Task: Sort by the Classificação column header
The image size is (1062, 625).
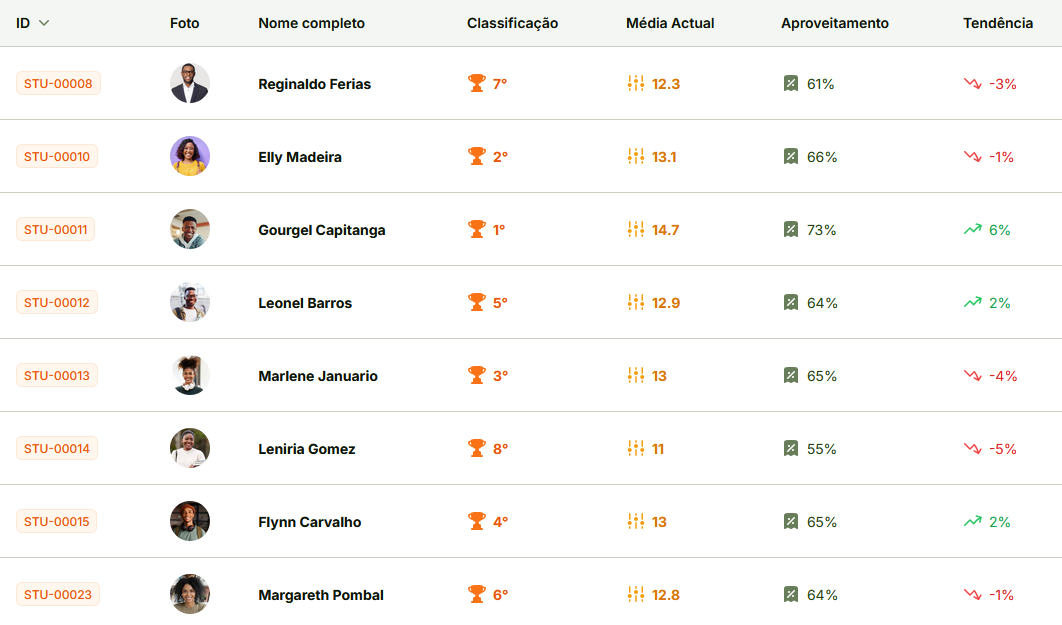Action: click(512, 23)
